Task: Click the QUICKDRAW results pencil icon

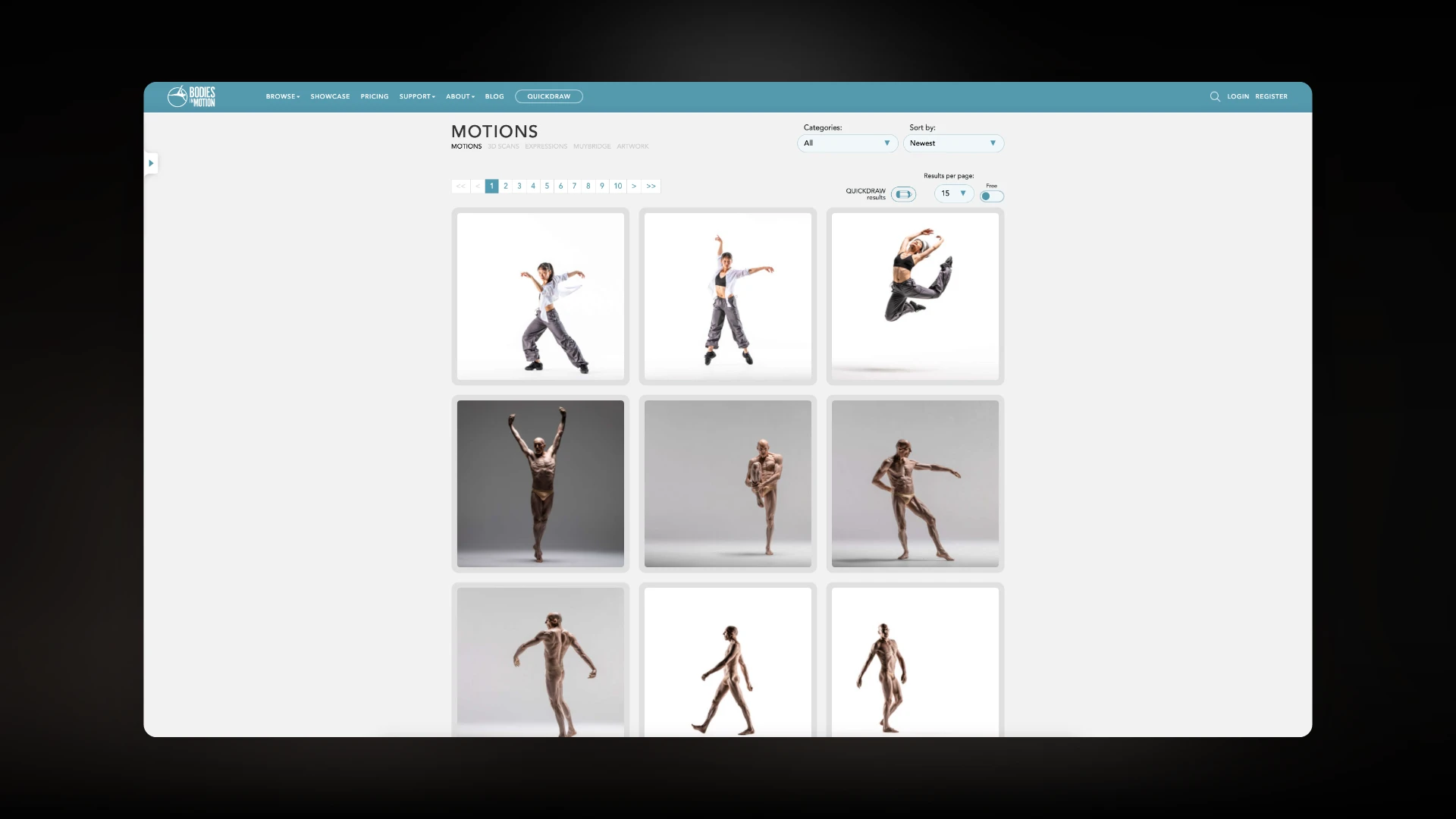Action: (x=903, y=194)
